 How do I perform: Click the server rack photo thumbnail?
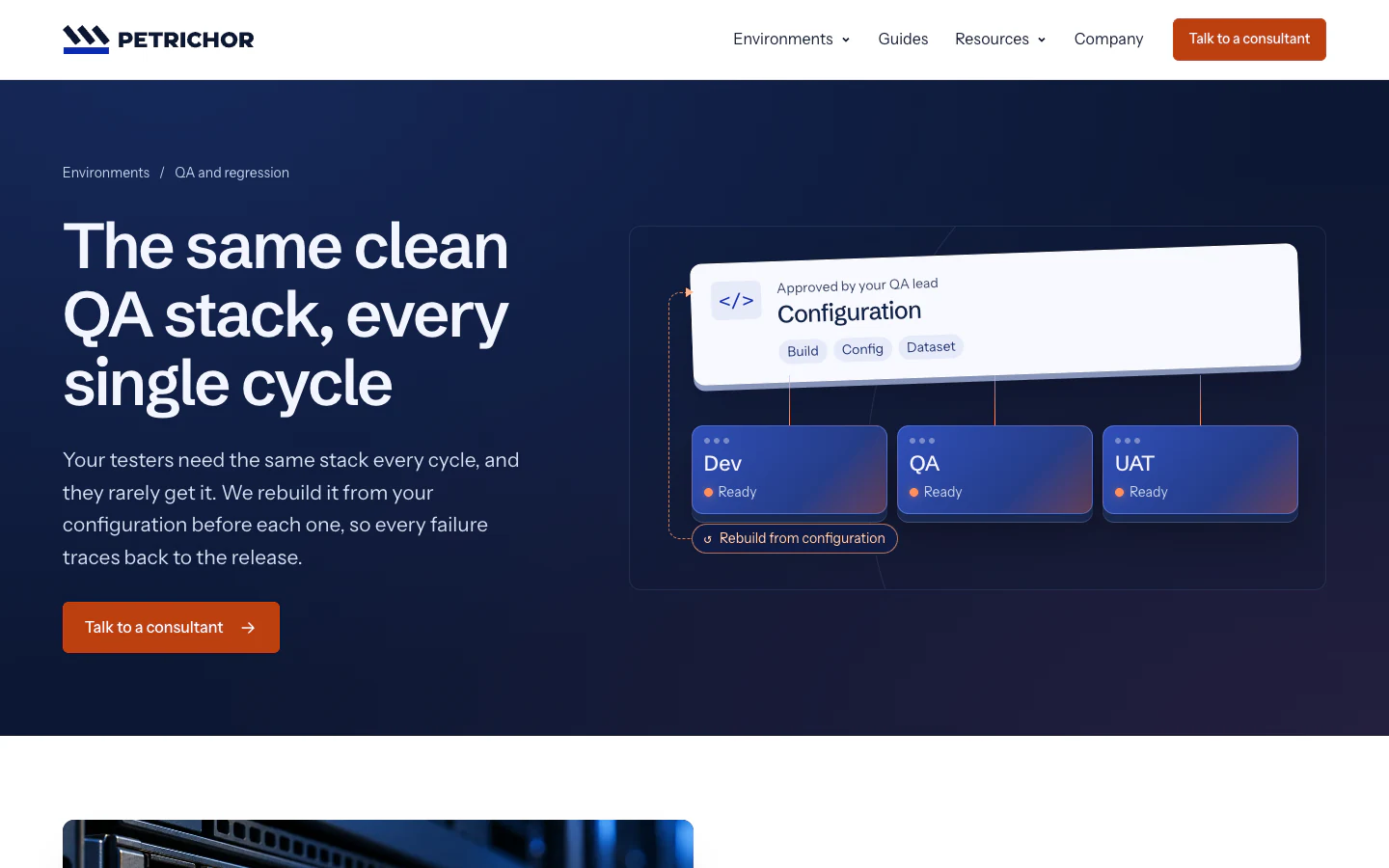[x=378, y=844]
